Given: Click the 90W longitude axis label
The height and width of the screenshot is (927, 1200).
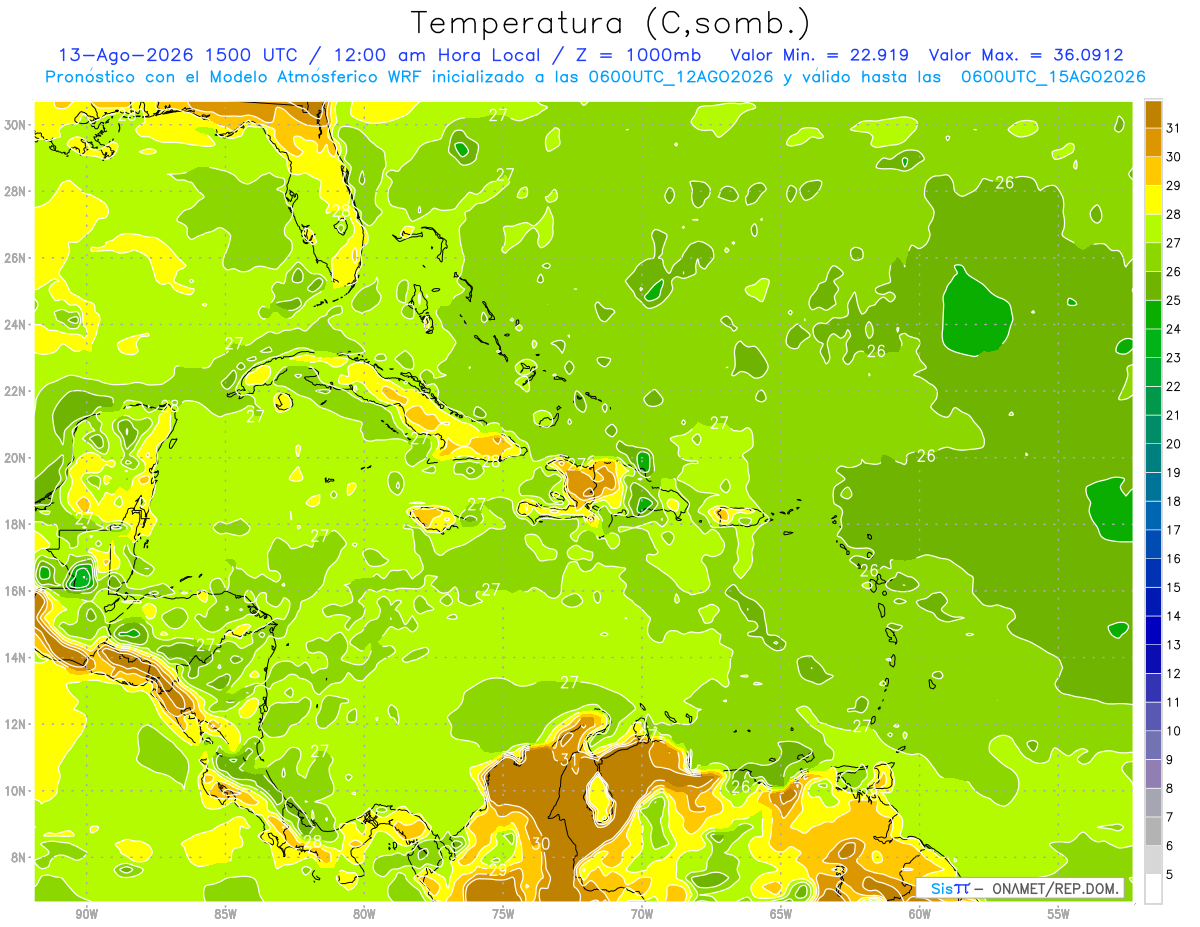Looking at the screenshot, I should click(x=87, y=914).
